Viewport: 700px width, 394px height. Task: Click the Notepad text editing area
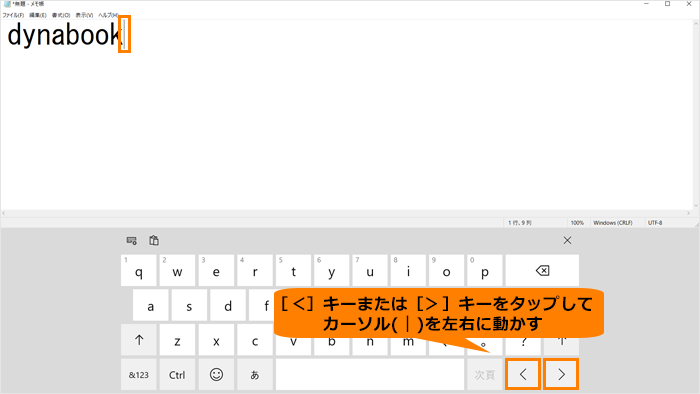point(346,115)
